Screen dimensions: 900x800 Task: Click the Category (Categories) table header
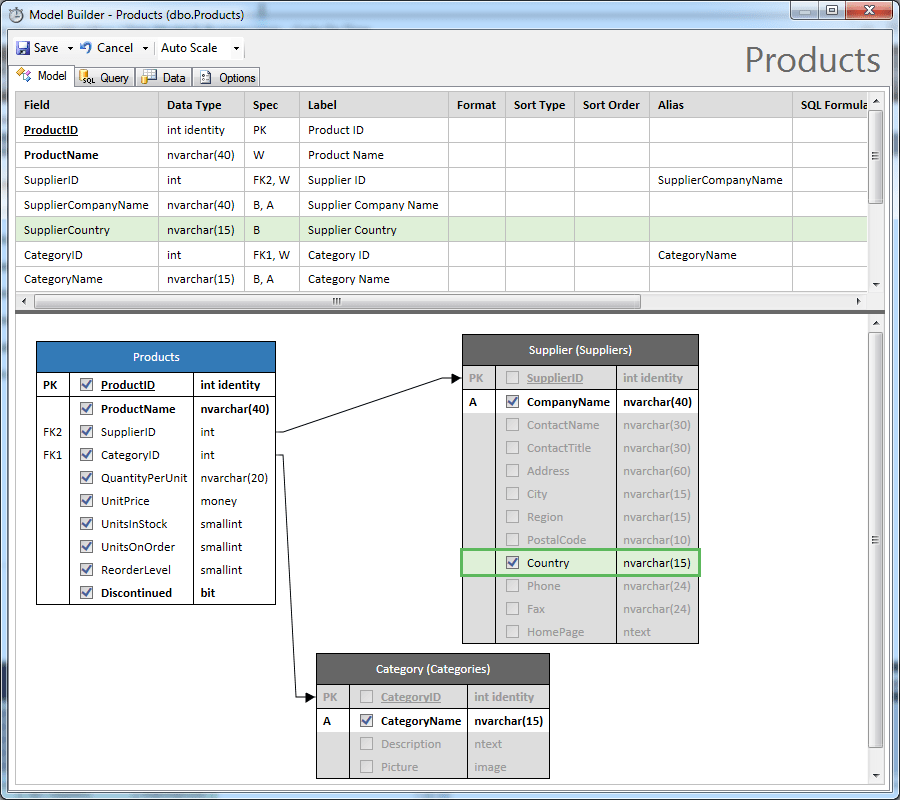tap(433, 669)
